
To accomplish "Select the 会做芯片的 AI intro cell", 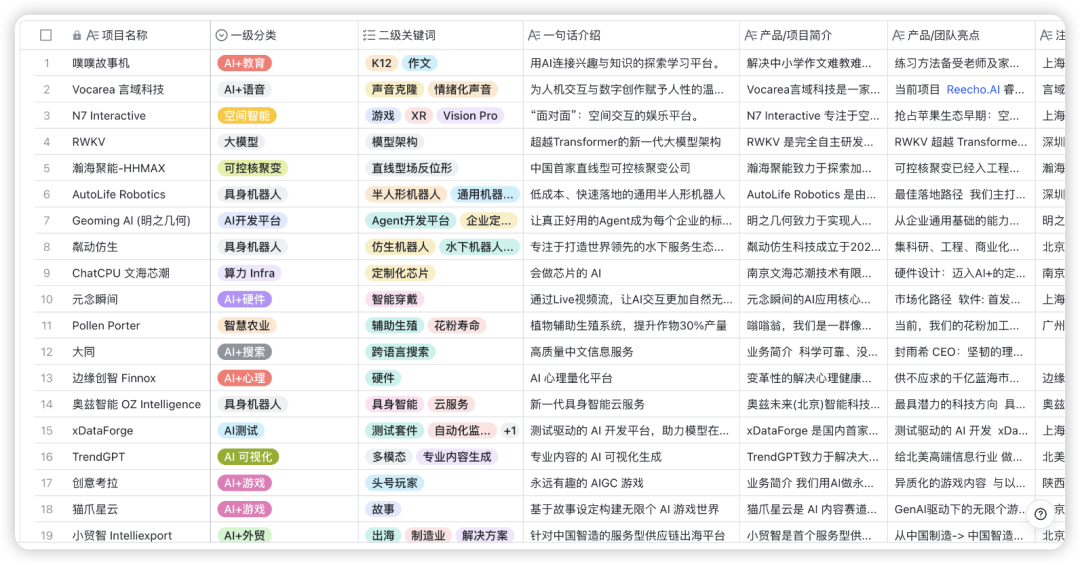I will pos(632,273).
